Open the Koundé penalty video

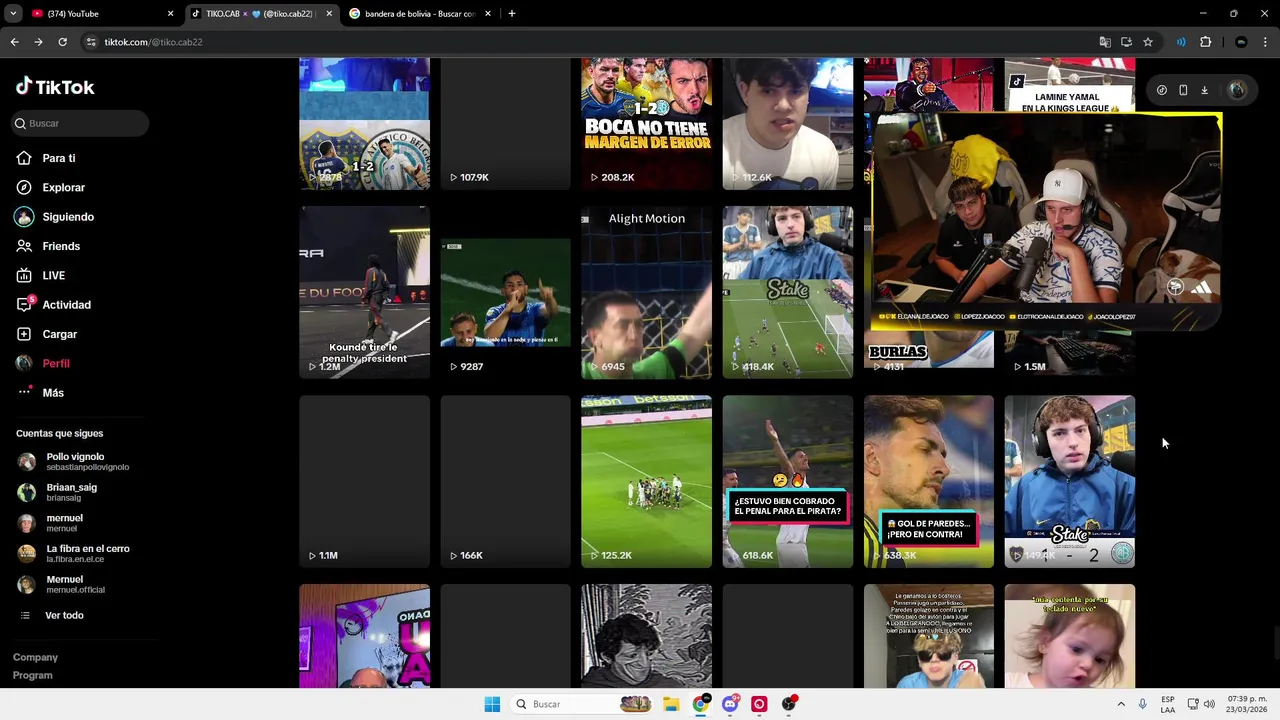pyautogui.click(x=364, y=292)
